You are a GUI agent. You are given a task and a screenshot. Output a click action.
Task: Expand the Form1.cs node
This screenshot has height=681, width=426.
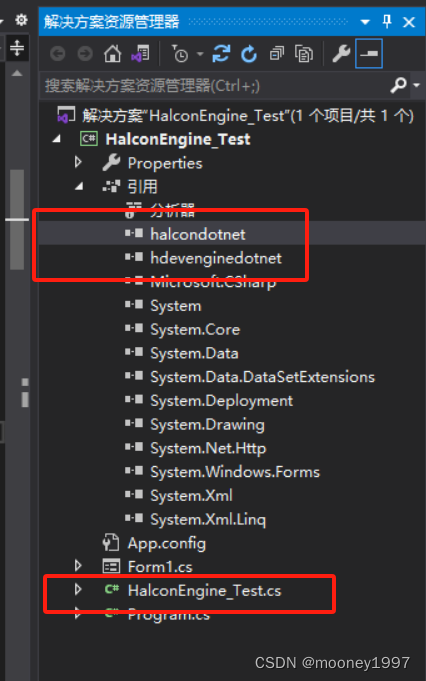pyautogui.click(x=78, y=566)
